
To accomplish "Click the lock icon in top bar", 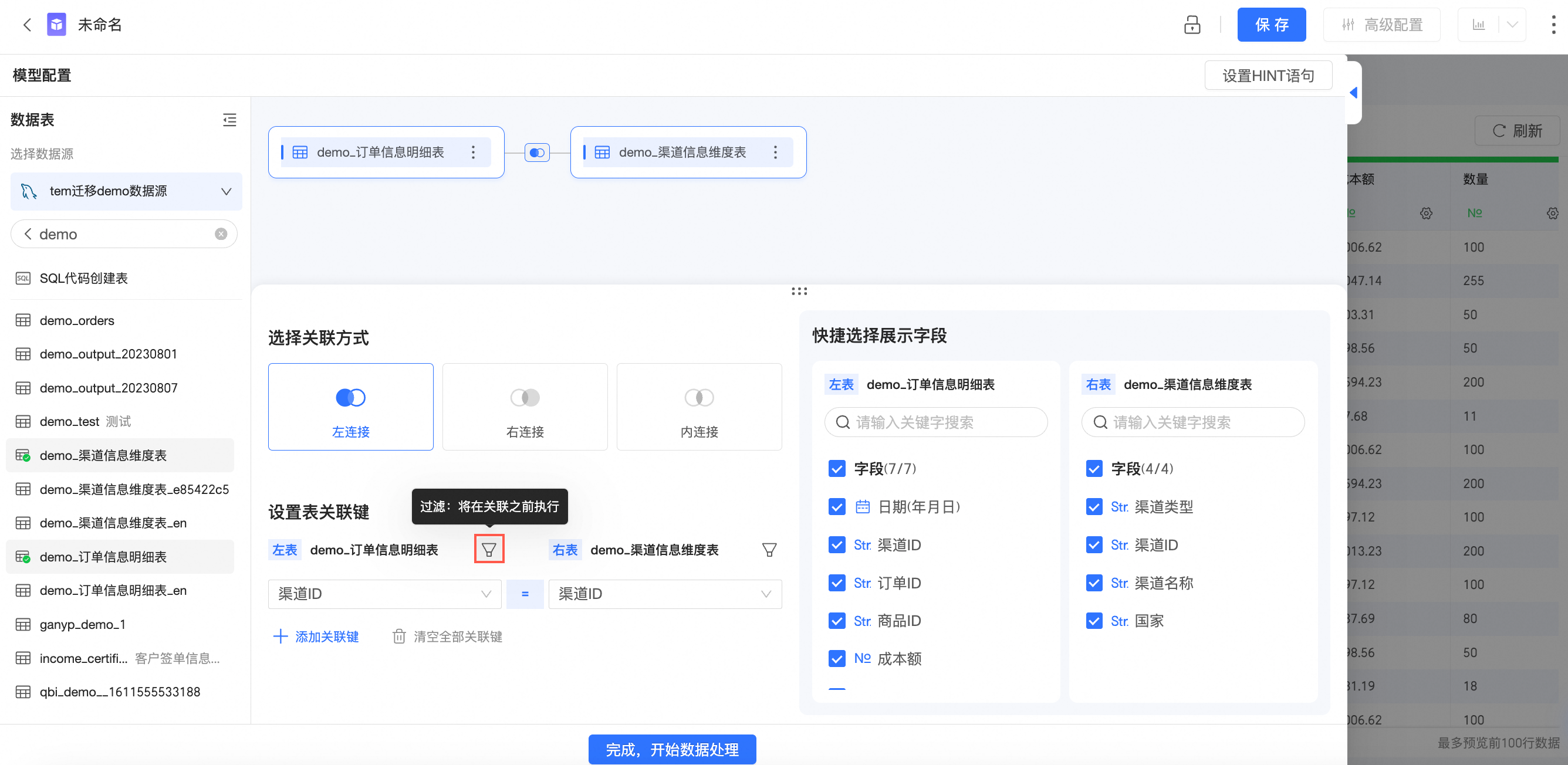I will pyautogui.click(x=1192, y=25).
